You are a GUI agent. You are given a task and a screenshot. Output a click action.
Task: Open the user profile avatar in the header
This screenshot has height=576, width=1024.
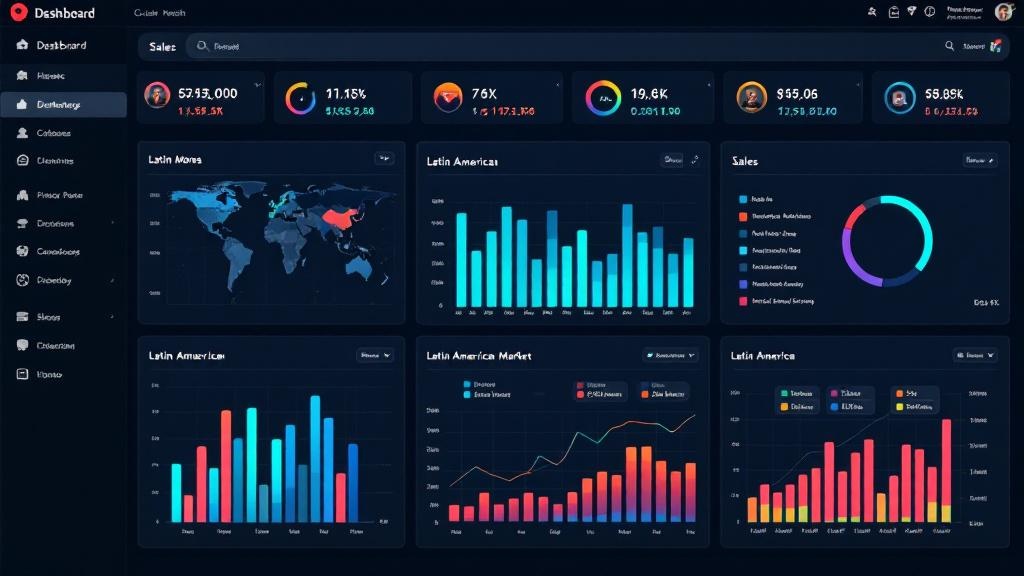[1003, 12]
